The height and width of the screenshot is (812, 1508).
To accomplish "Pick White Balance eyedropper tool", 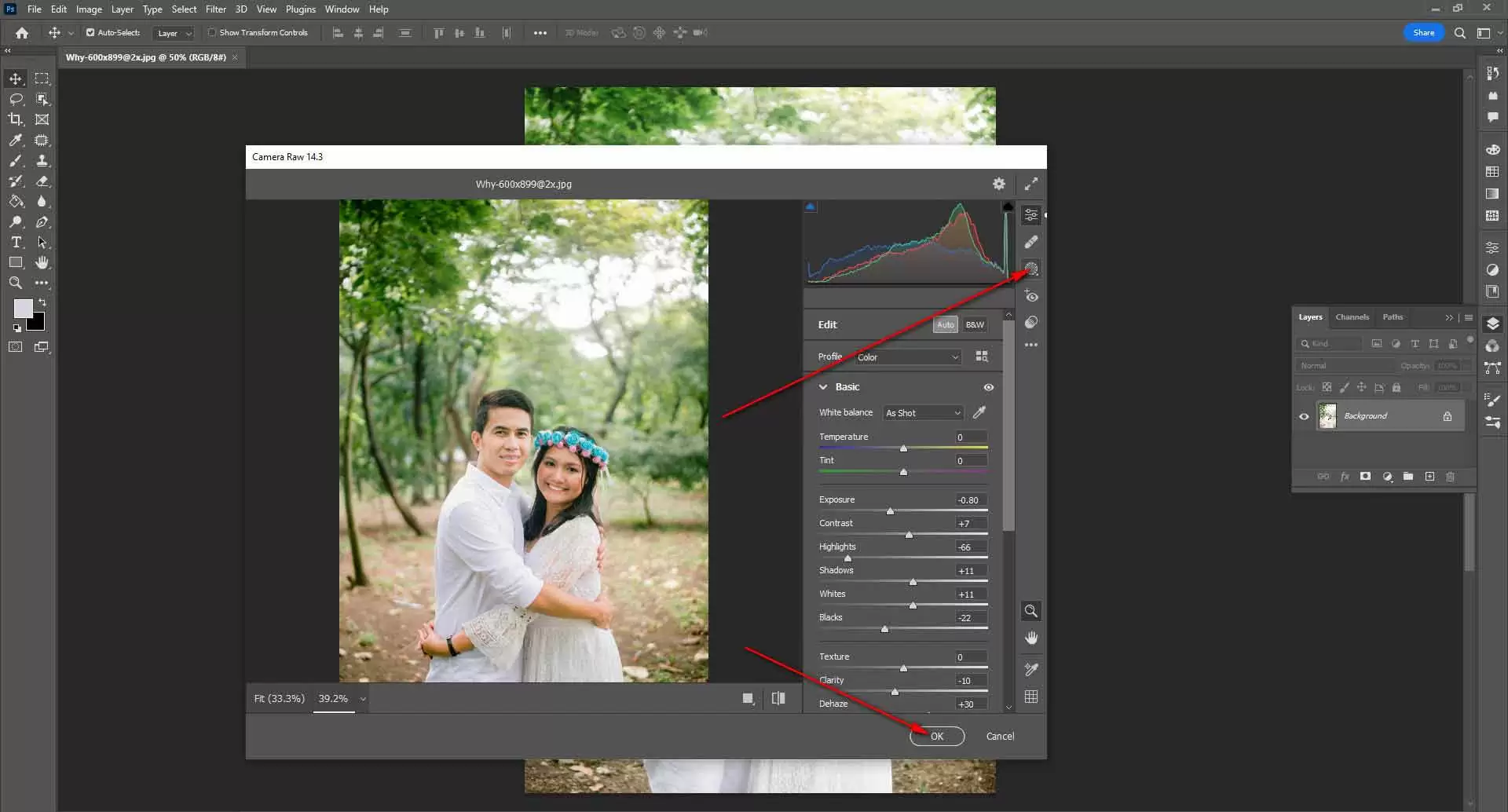I will tap(979, 412).
